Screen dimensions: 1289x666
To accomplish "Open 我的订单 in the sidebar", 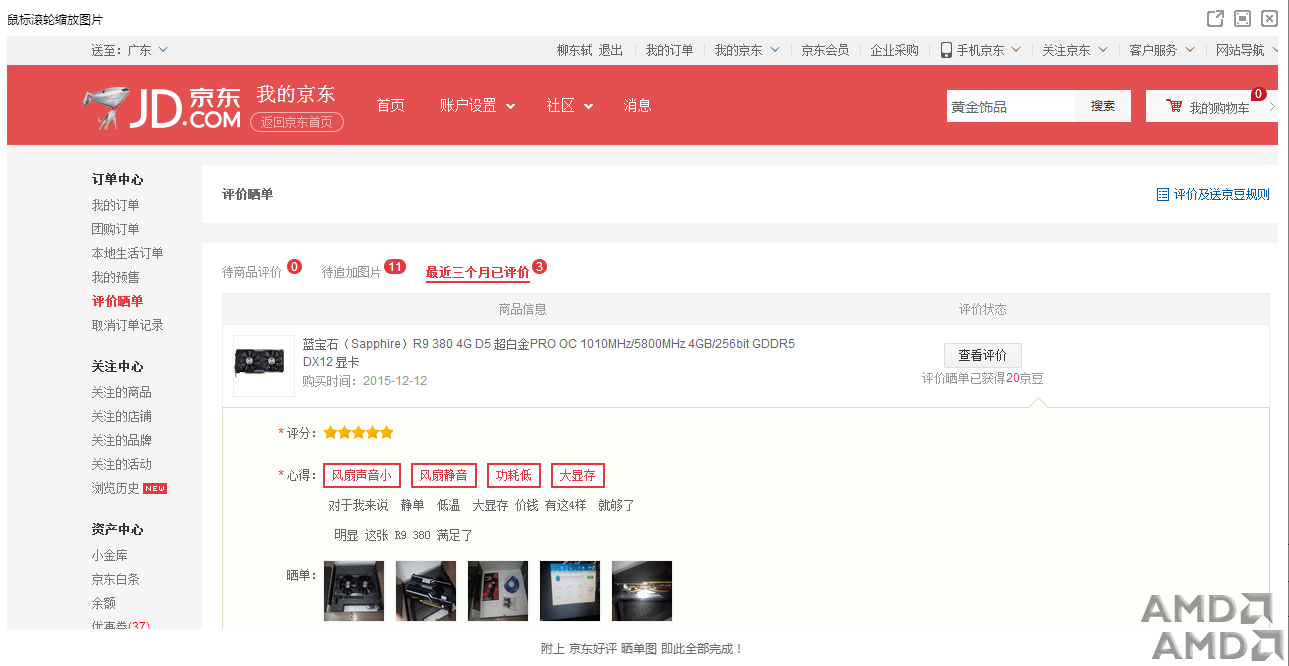I will [116, 205].
